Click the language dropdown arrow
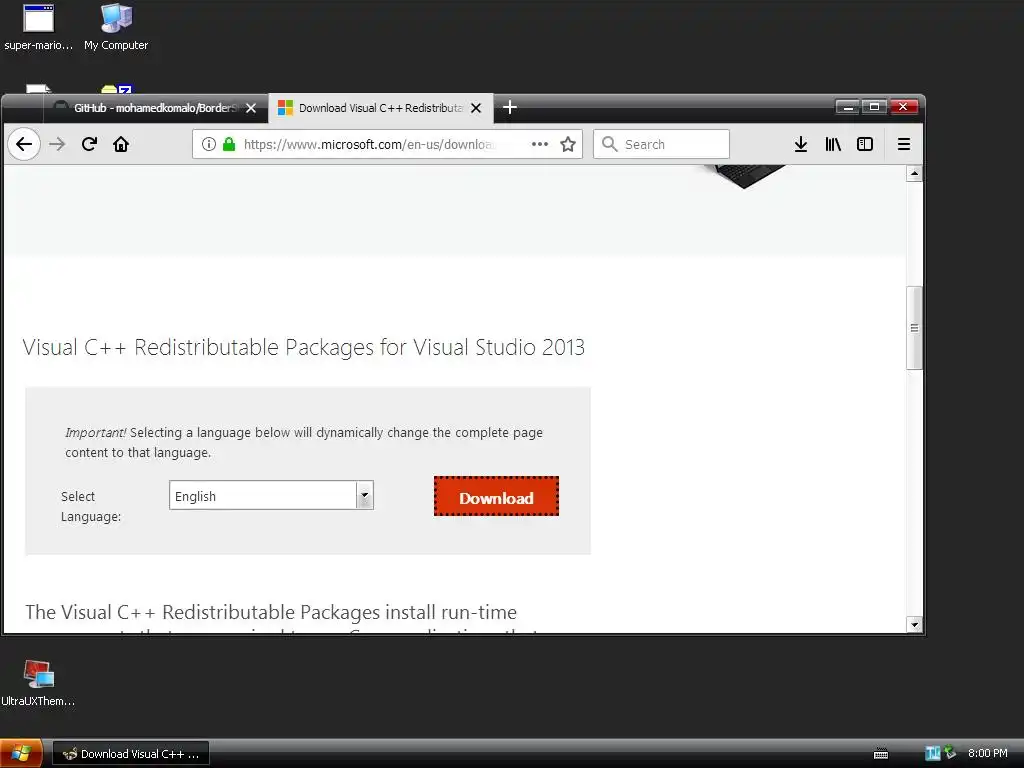Viewport: 1024px width, 768px height. click(x=364, y=496)
